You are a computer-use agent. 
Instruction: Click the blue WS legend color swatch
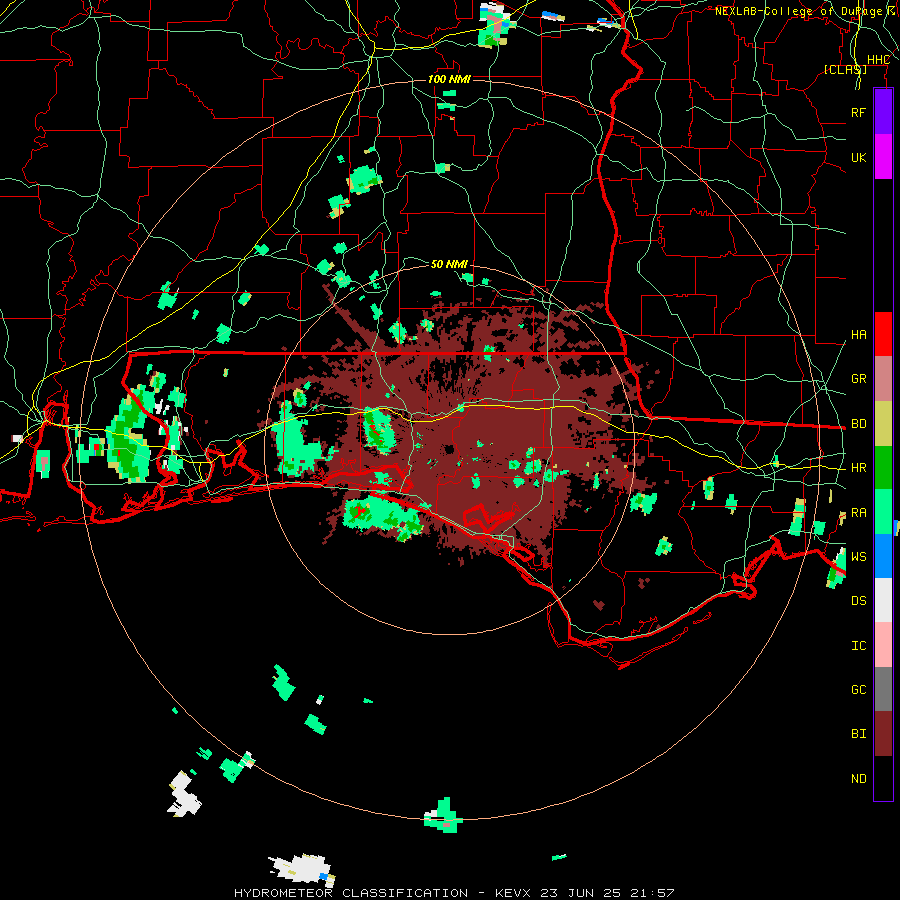point(883,556)
